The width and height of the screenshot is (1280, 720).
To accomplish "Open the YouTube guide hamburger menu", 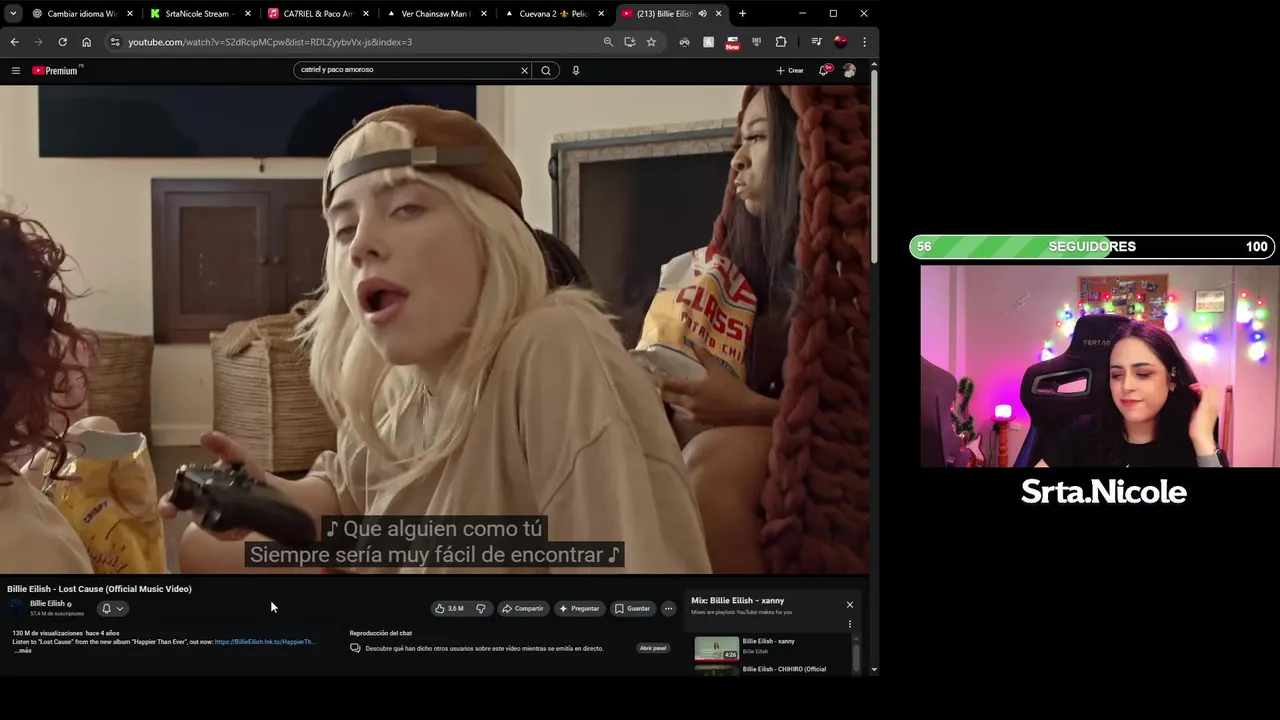I will pyautogui.click(x=15, y=70).
